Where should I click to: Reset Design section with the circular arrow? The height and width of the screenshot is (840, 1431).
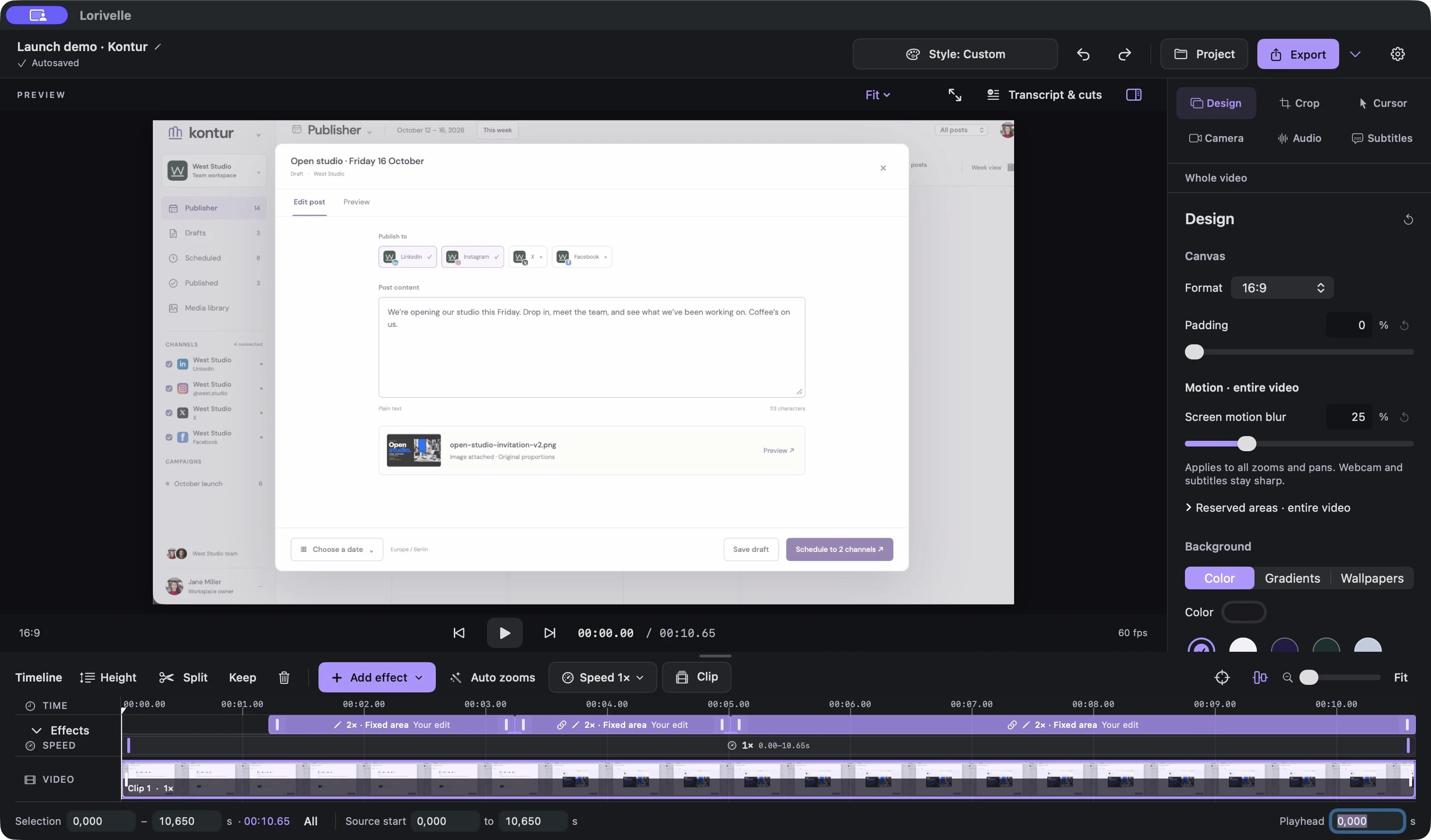pos(1408,219)
